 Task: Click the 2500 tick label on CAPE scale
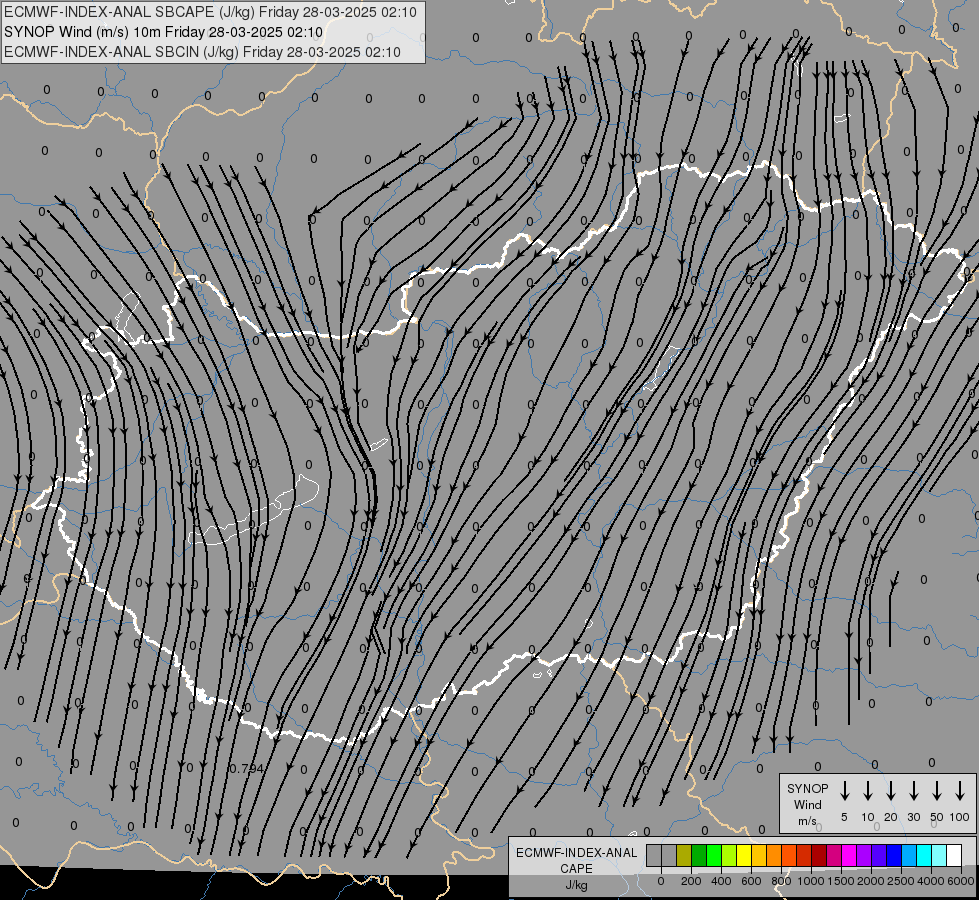tap(901, 881)
